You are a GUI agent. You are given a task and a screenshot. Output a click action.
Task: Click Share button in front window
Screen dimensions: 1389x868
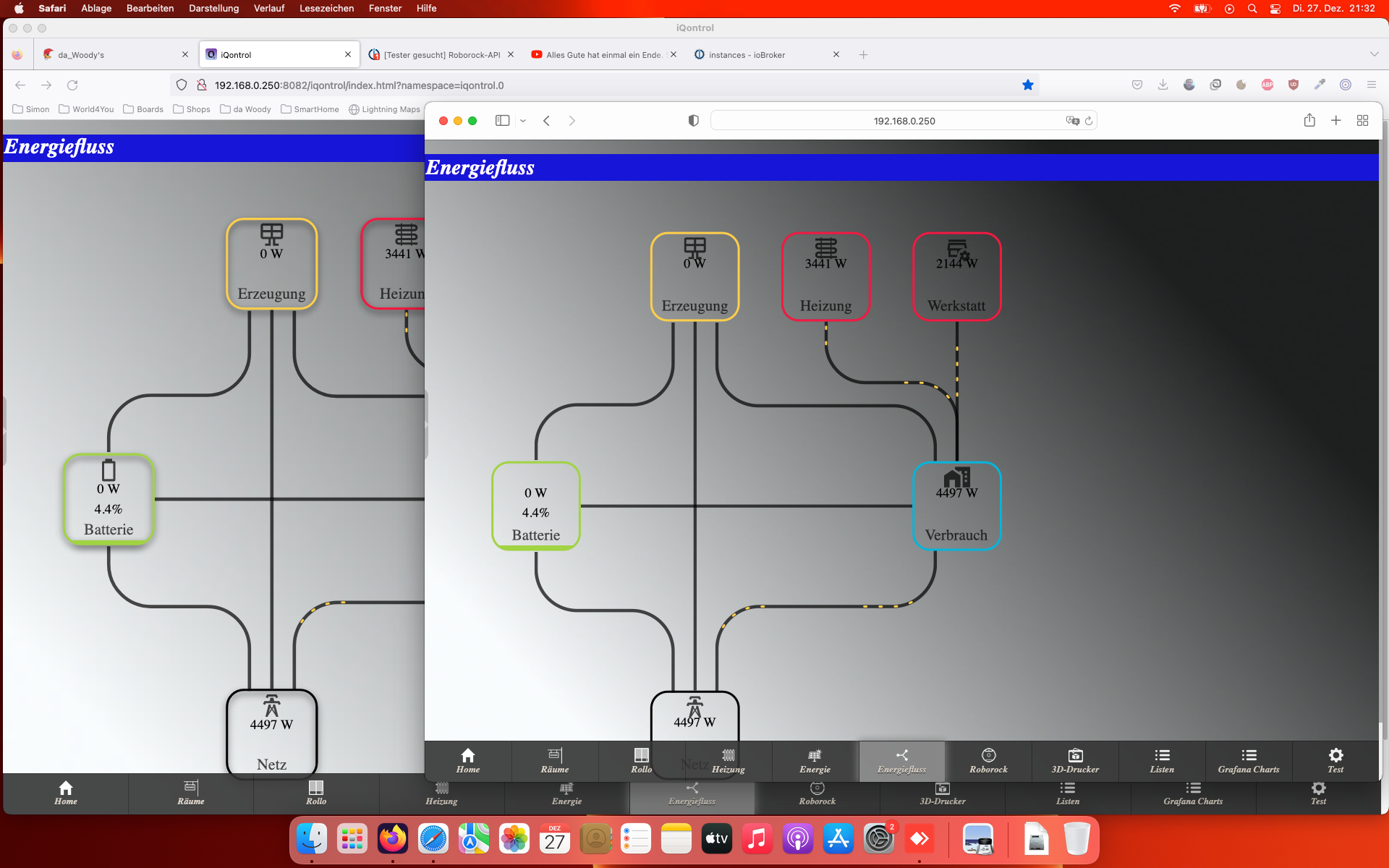[x=1309, y=120]
